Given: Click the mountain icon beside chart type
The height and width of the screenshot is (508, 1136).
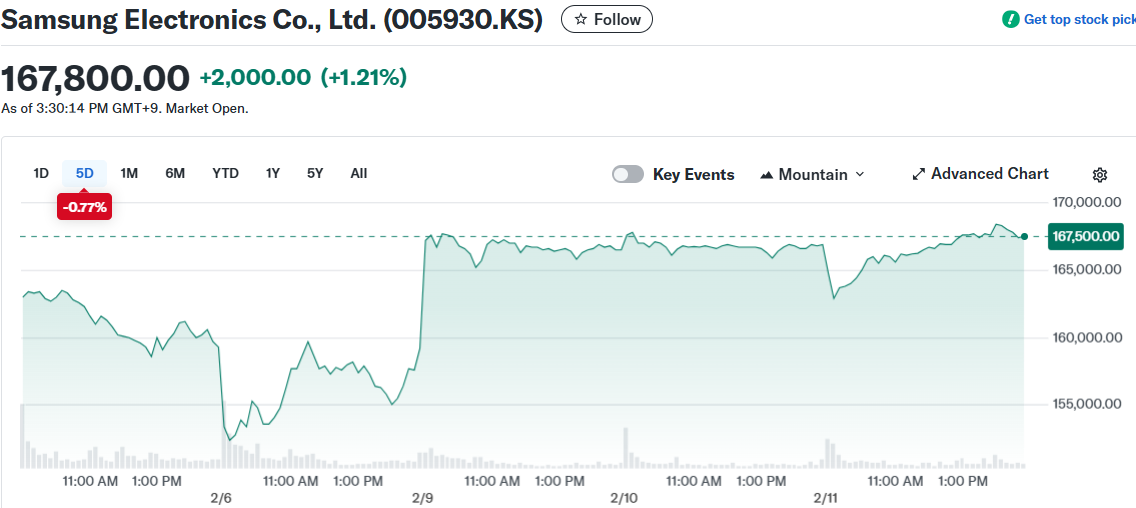Looking at the screenshot, I should click(x=767, y=175).
